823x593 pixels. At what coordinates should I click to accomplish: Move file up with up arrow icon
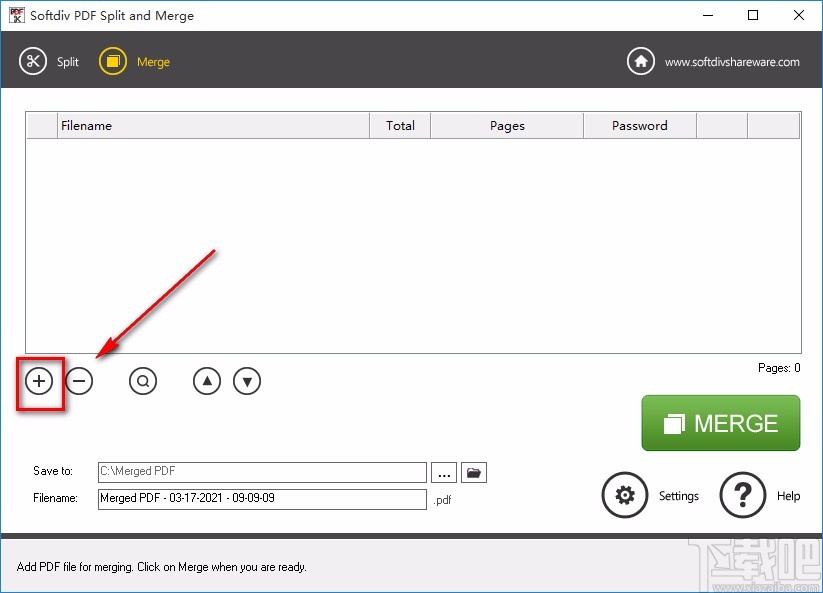pyautogui.click(x=207, y=381)
